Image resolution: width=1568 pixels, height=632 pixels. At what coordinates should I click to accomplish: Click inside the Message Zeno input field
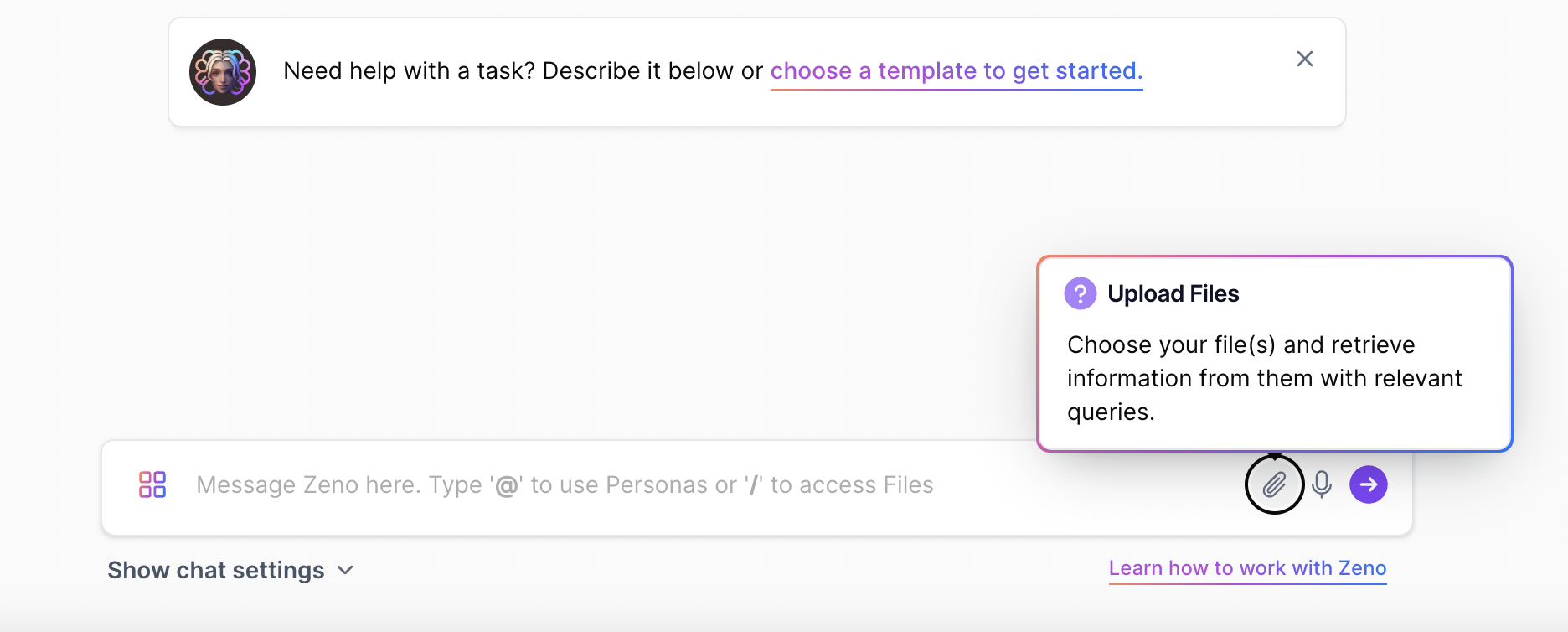563,484
